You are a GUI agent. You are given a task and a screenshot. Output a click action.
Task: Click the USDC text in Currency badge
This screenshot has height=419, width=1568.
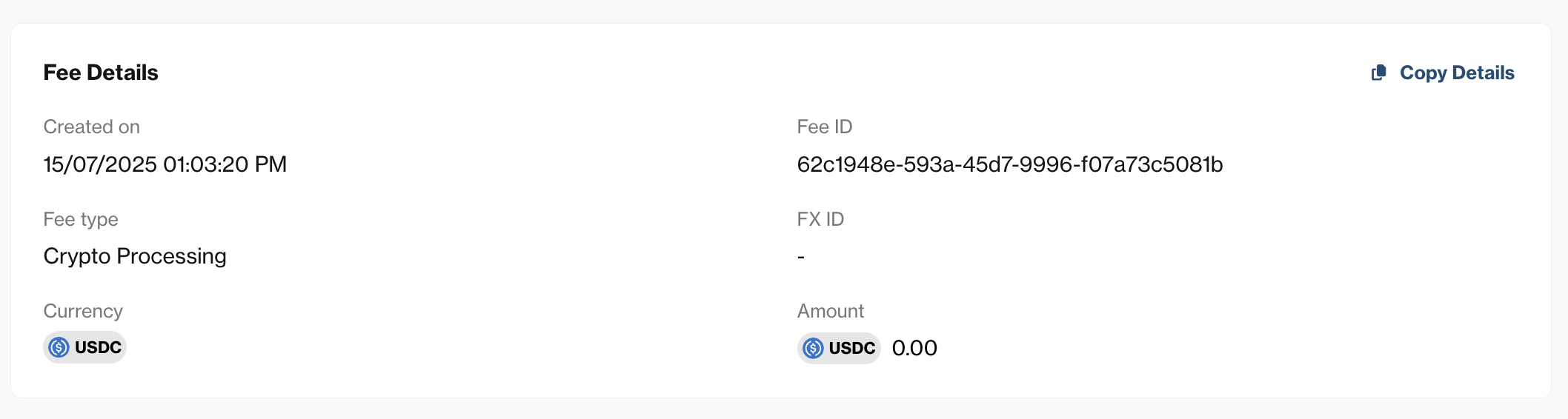coord(98,347)
